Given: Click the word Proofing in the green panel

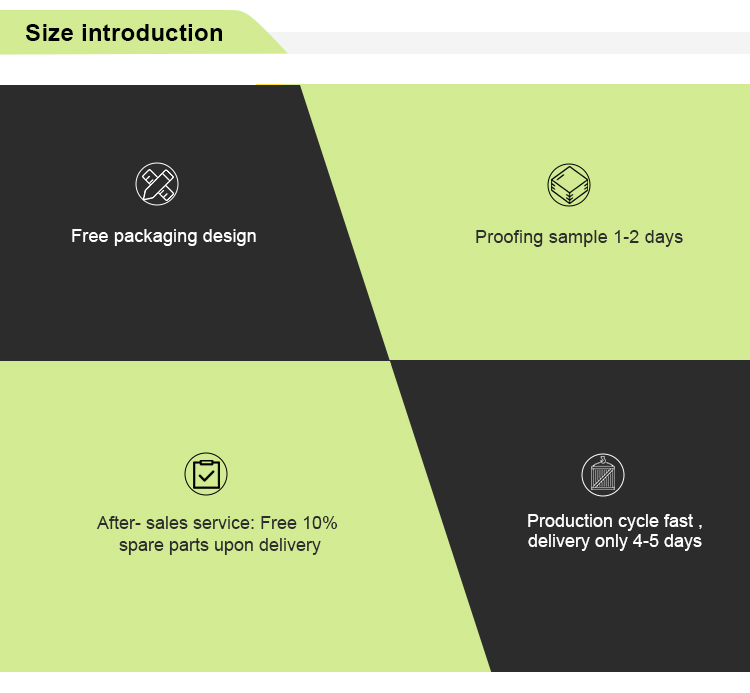Looking at the screenshot, I should click(509, 237).
